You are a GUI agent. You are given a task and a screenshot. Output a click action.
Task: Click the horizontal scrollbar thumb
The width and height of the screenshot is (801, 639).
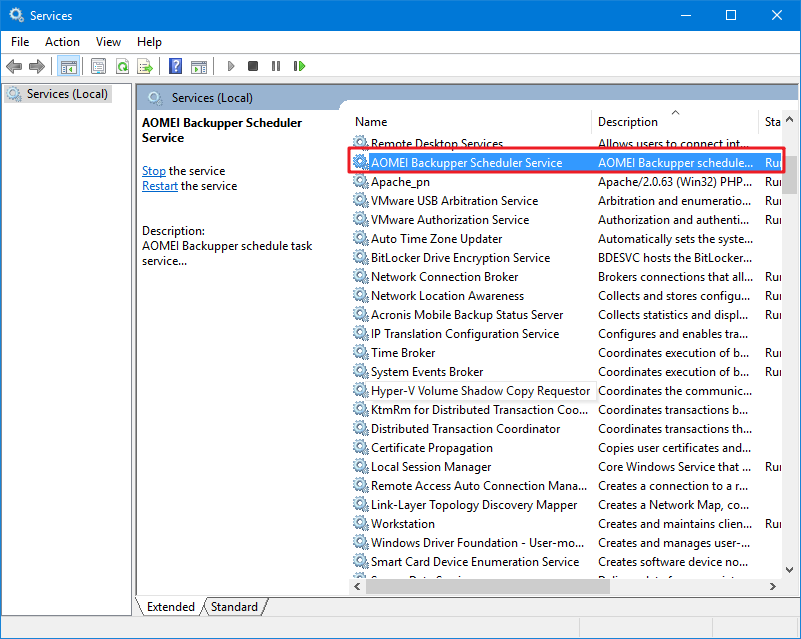(x=488, y=586)
